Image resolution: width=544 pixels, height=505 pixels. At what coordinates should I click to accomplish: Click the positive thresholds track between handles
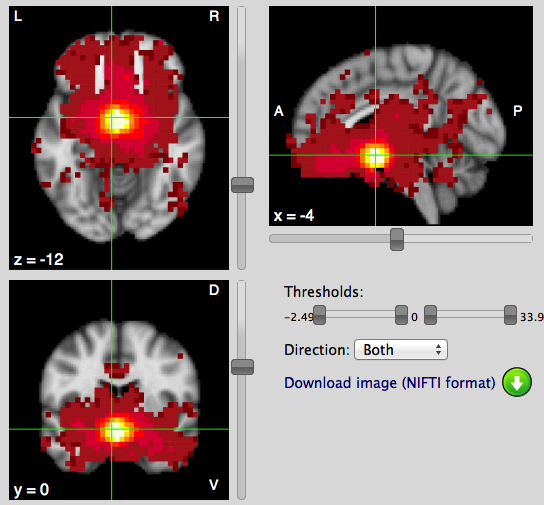pyautogui.click(x=470, y=315)
